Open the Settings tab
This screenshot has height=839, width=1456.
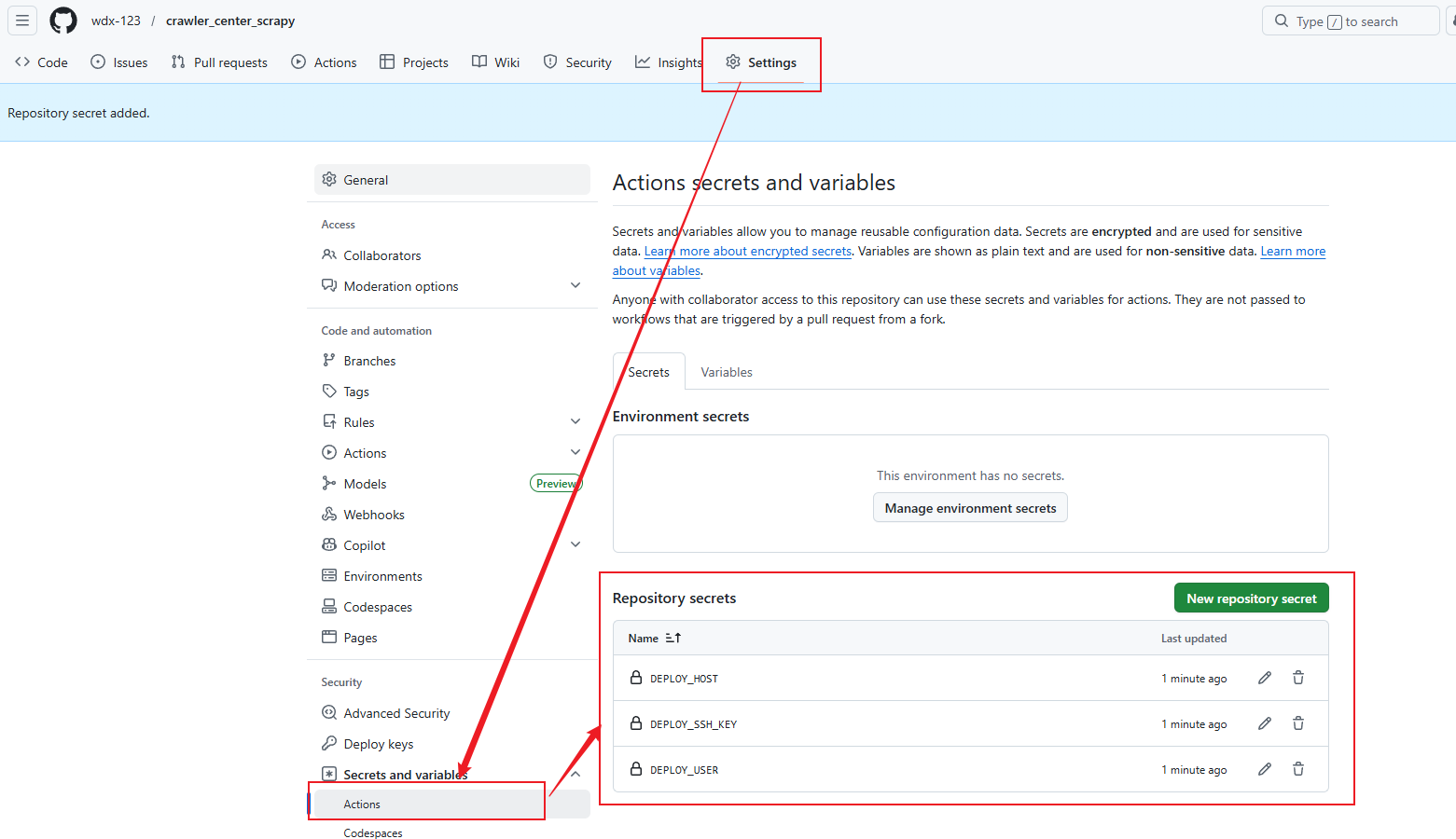(x=761, y=62)
